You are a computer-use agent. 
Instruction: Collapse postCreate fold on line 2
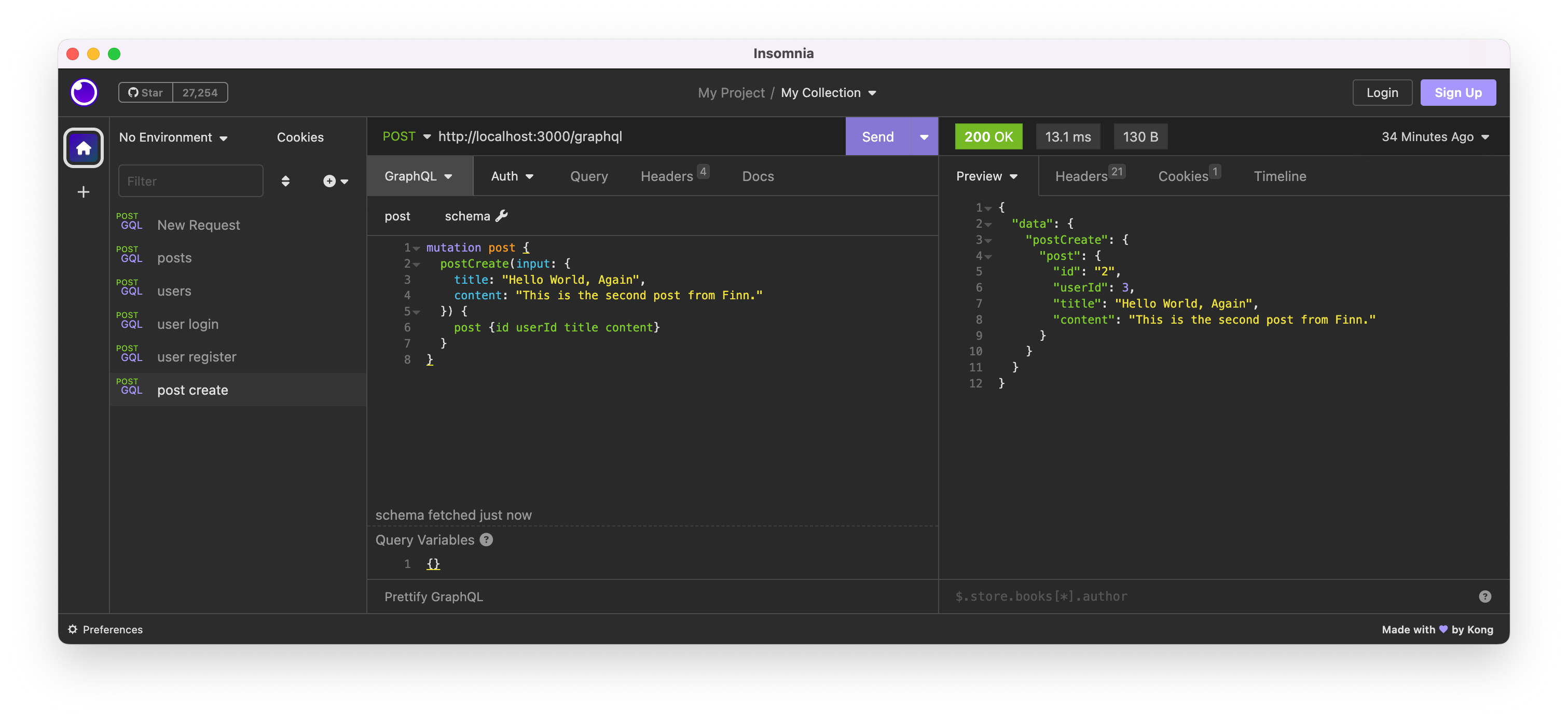[416, 264]
